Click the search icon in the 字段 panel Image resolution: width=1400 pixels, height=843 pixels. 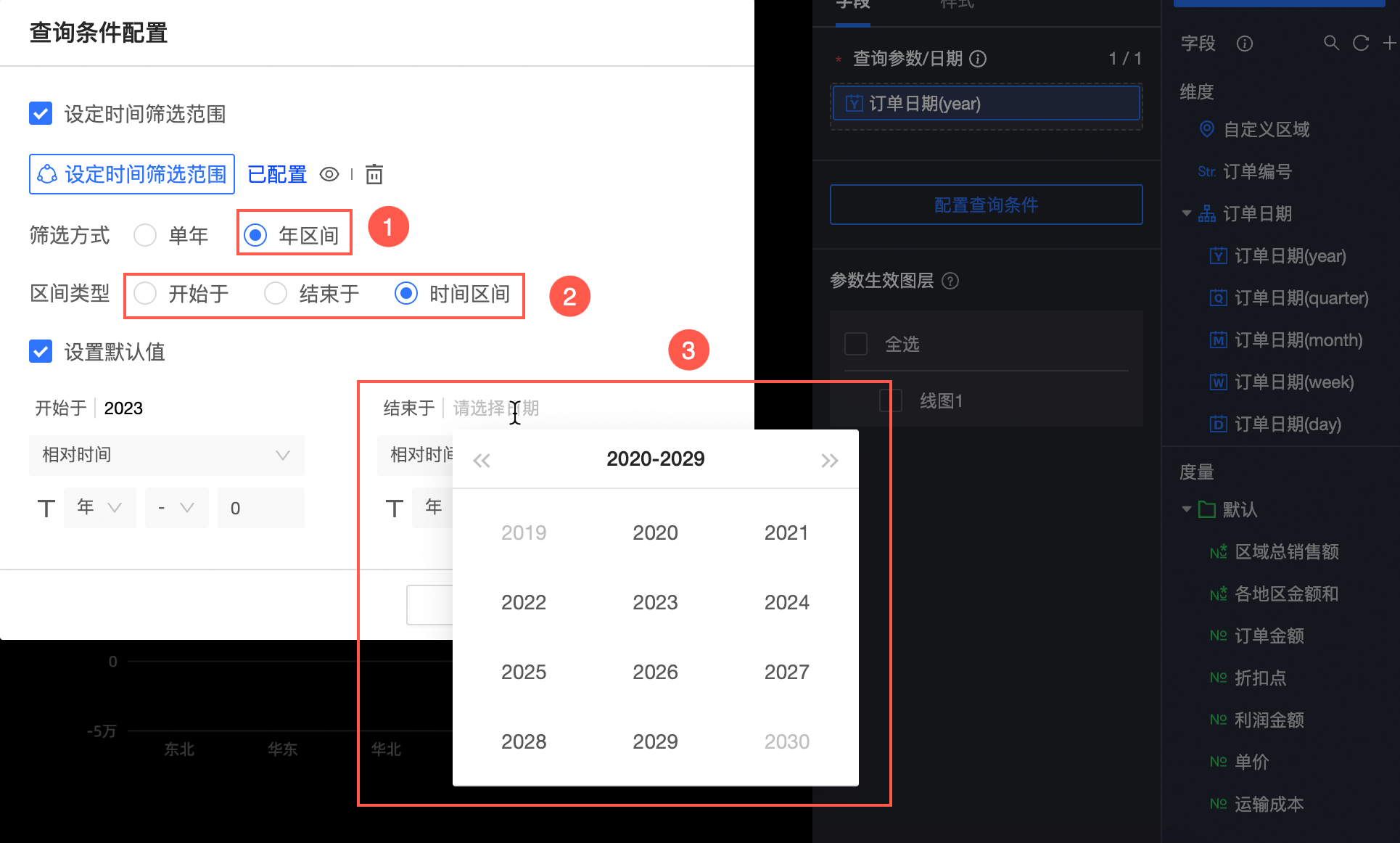1331,44
